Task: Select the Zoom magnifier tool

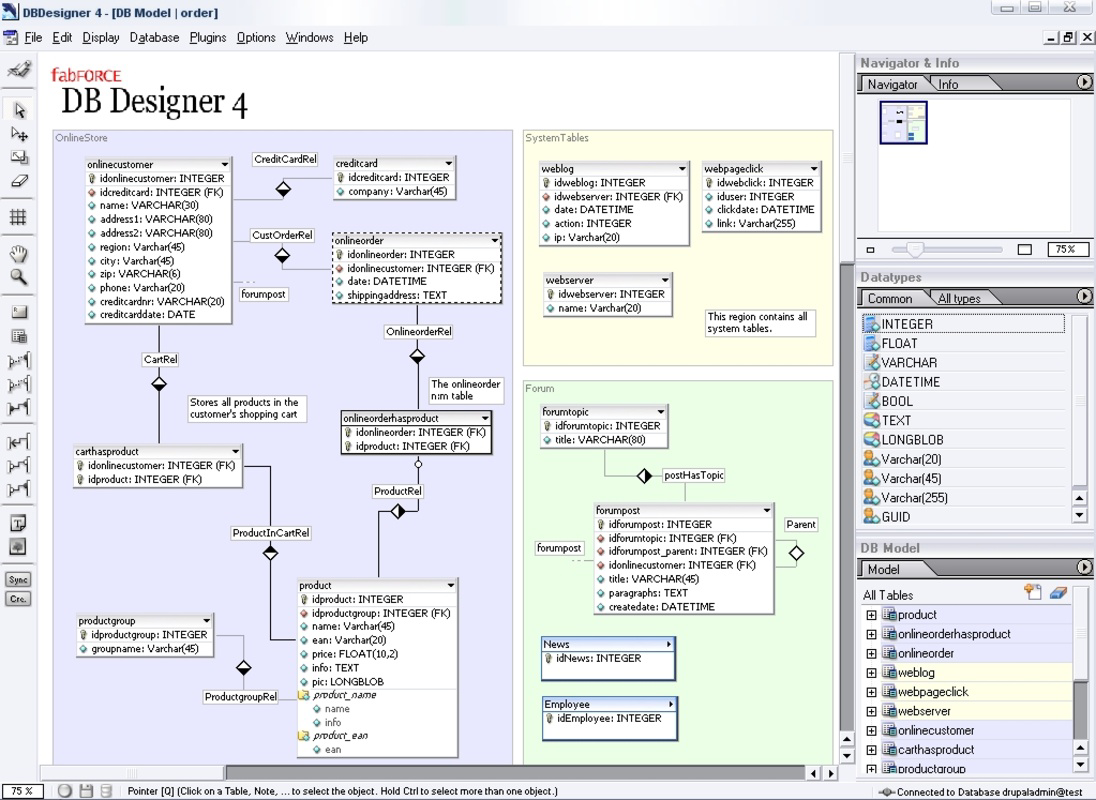Action: pyautogui.click(x=19, y=277)
